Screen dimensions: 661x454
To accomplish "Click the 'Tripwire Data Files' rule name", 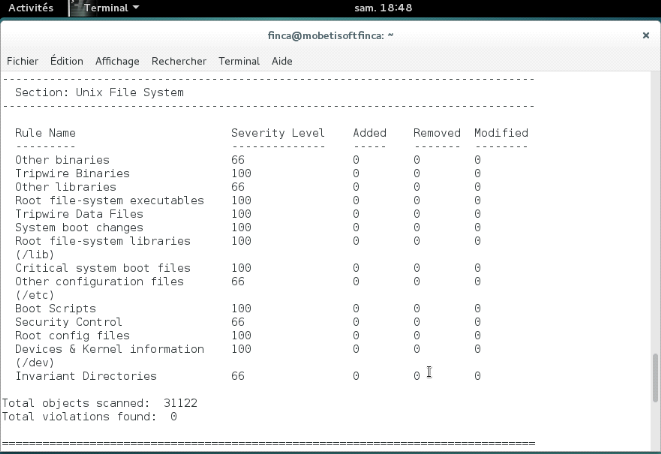I will pyautogui.click(x=79, y=214).
